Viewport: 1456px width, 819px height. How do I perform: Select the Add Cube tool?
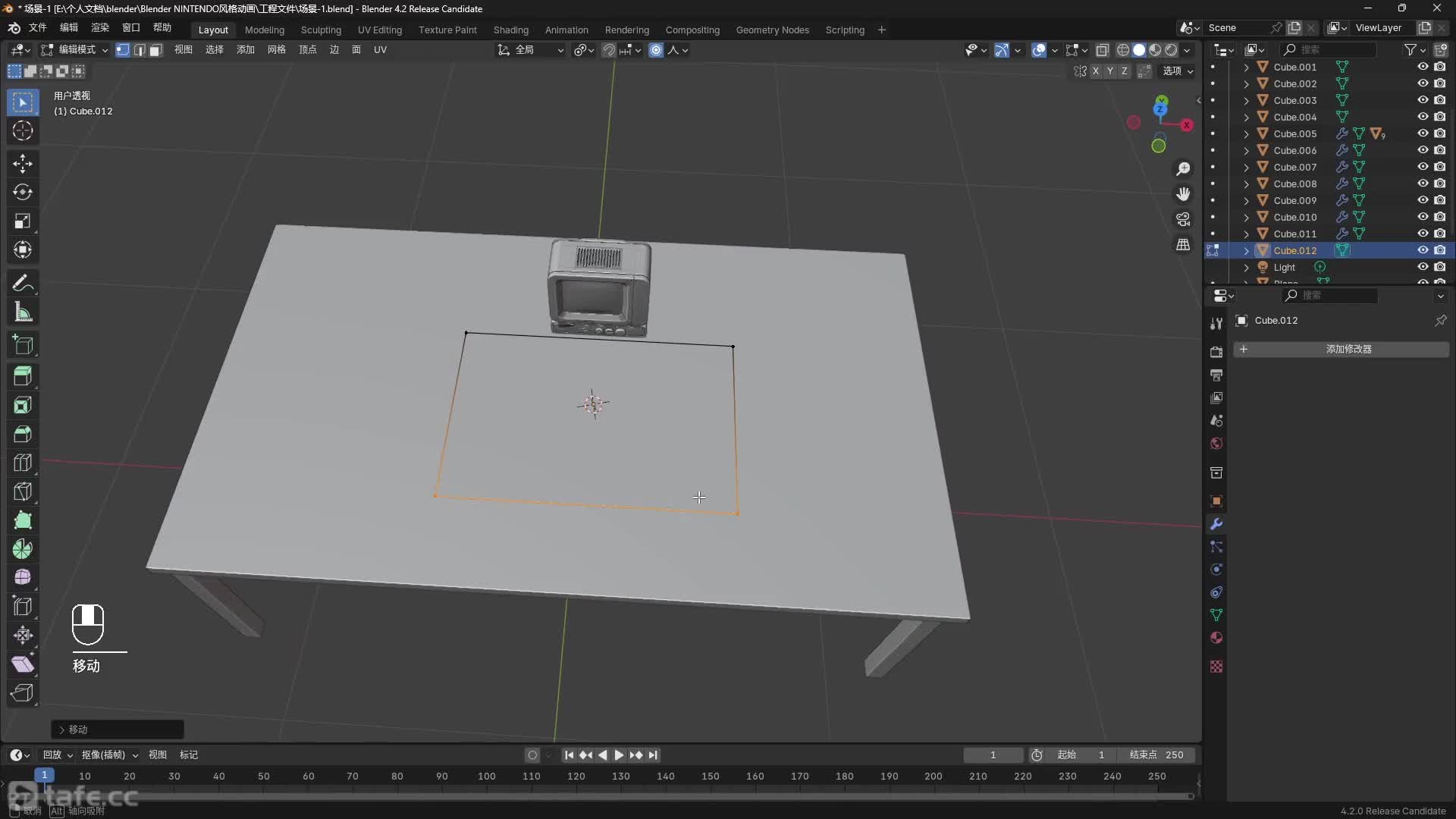pos(23,345)
